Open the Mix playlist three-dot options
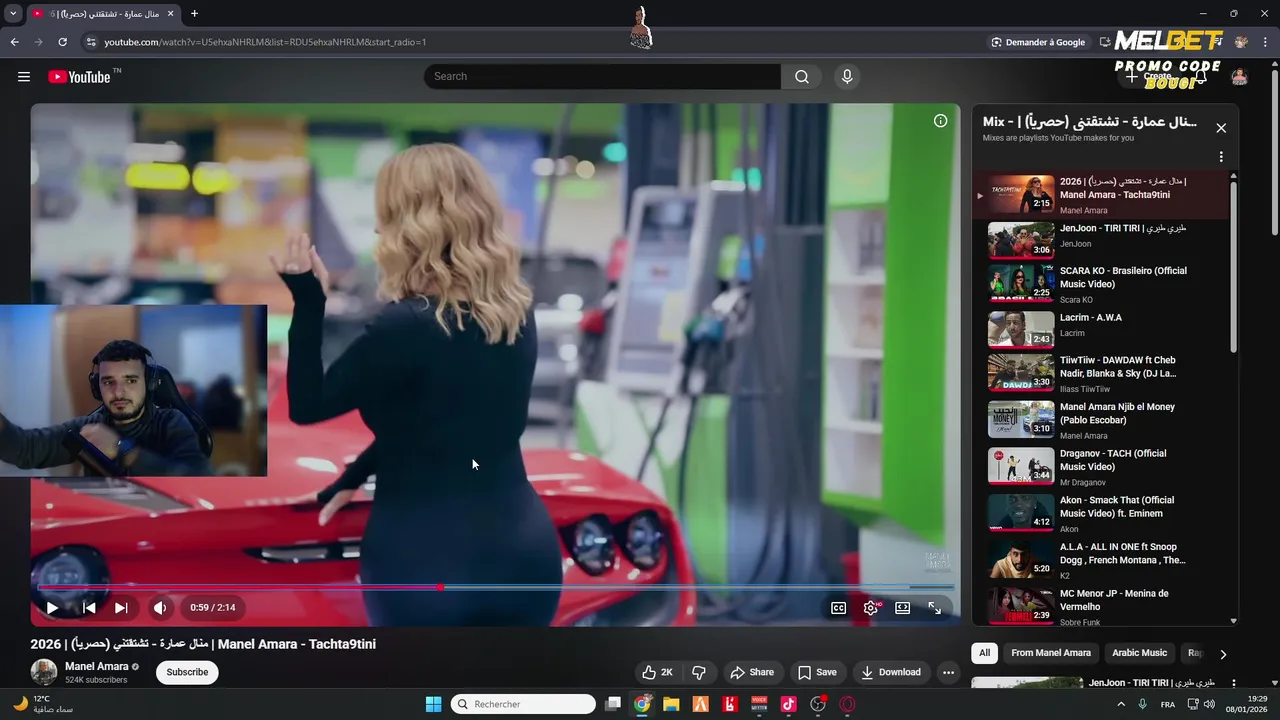This screenshot has height=720, width=1280. pos(1221,157)
